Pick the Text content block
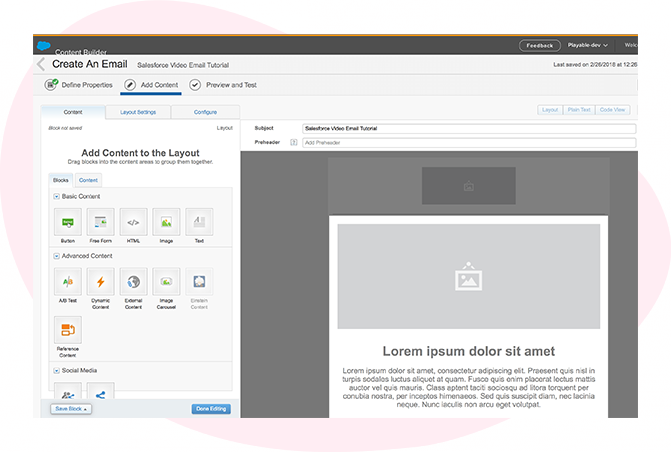The width and height of the screenshot is (671, 452). click(199, 222)
